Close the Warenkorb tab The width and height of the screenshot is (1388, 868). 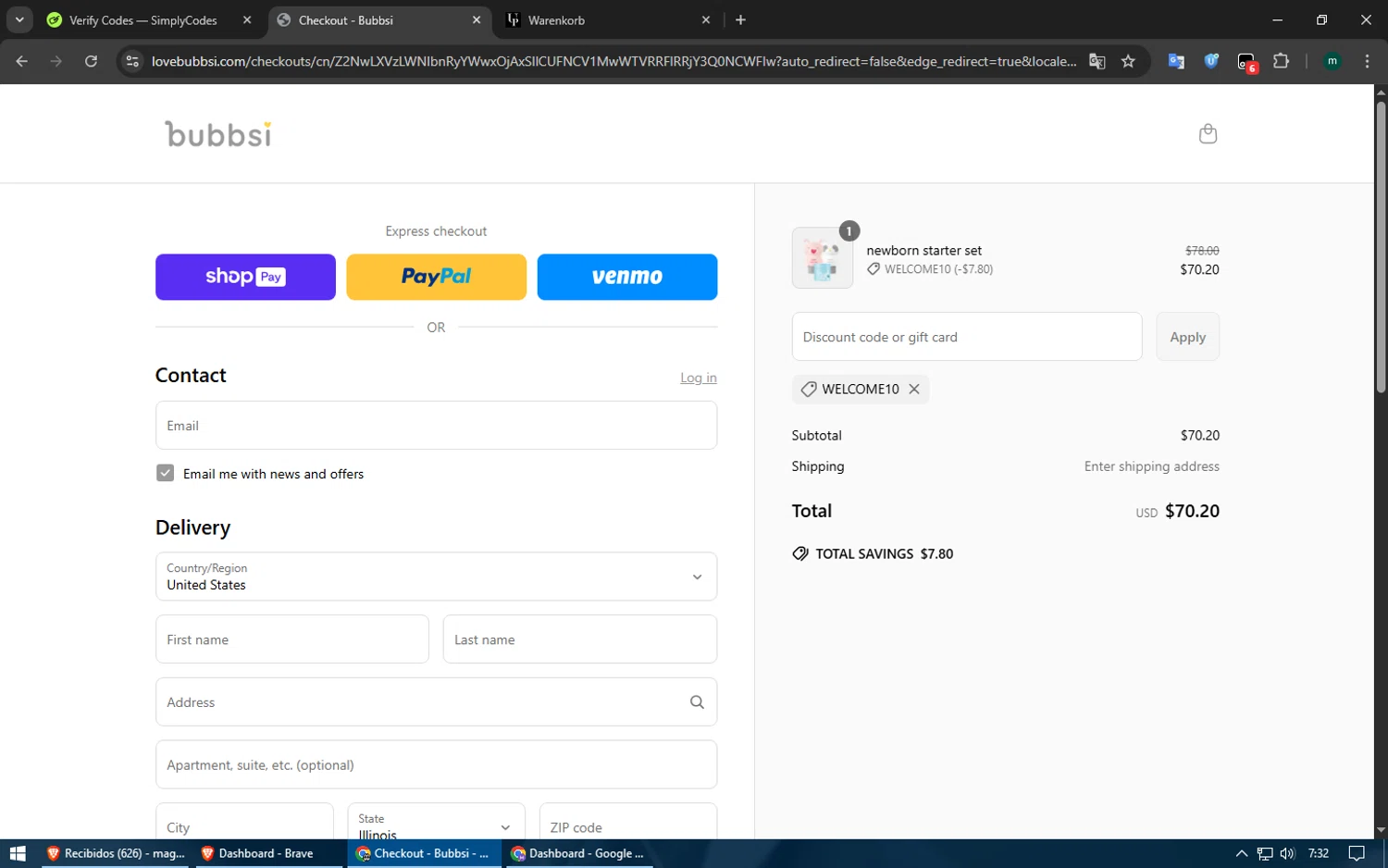(706, 19)
